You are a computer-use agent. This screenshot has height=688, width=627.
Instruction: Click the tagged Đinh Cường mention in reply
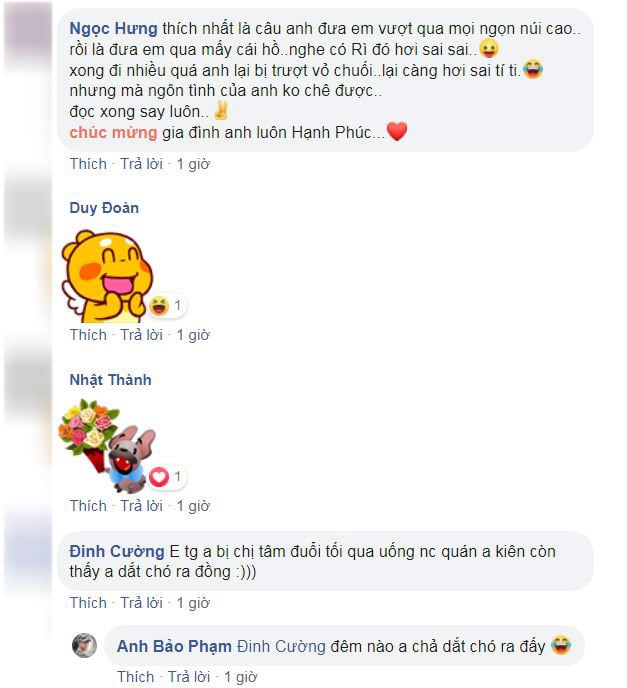281,646
